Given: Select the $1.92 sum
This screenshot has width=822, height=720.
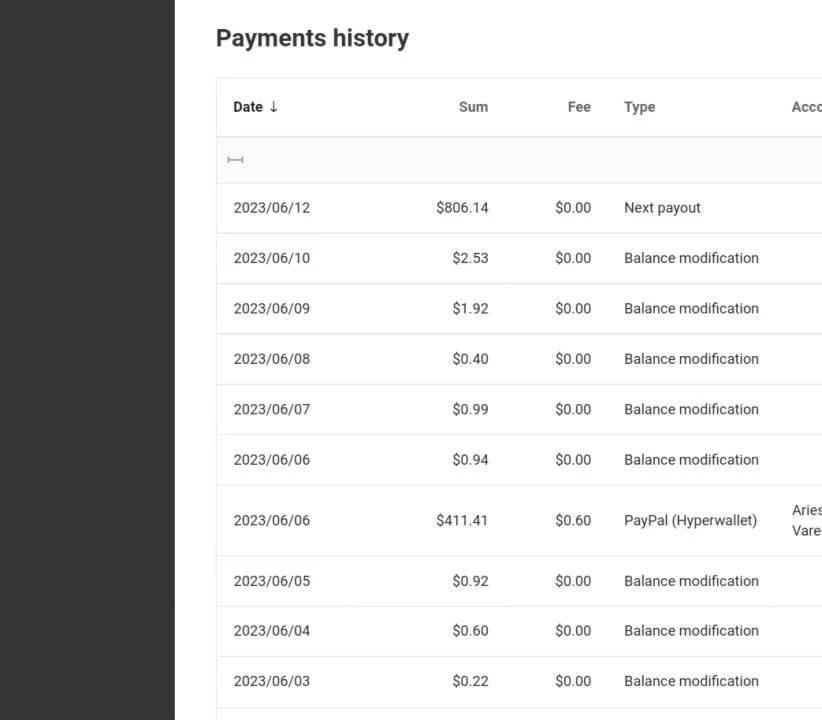Looking at the screenshot, I should [470, 308].
